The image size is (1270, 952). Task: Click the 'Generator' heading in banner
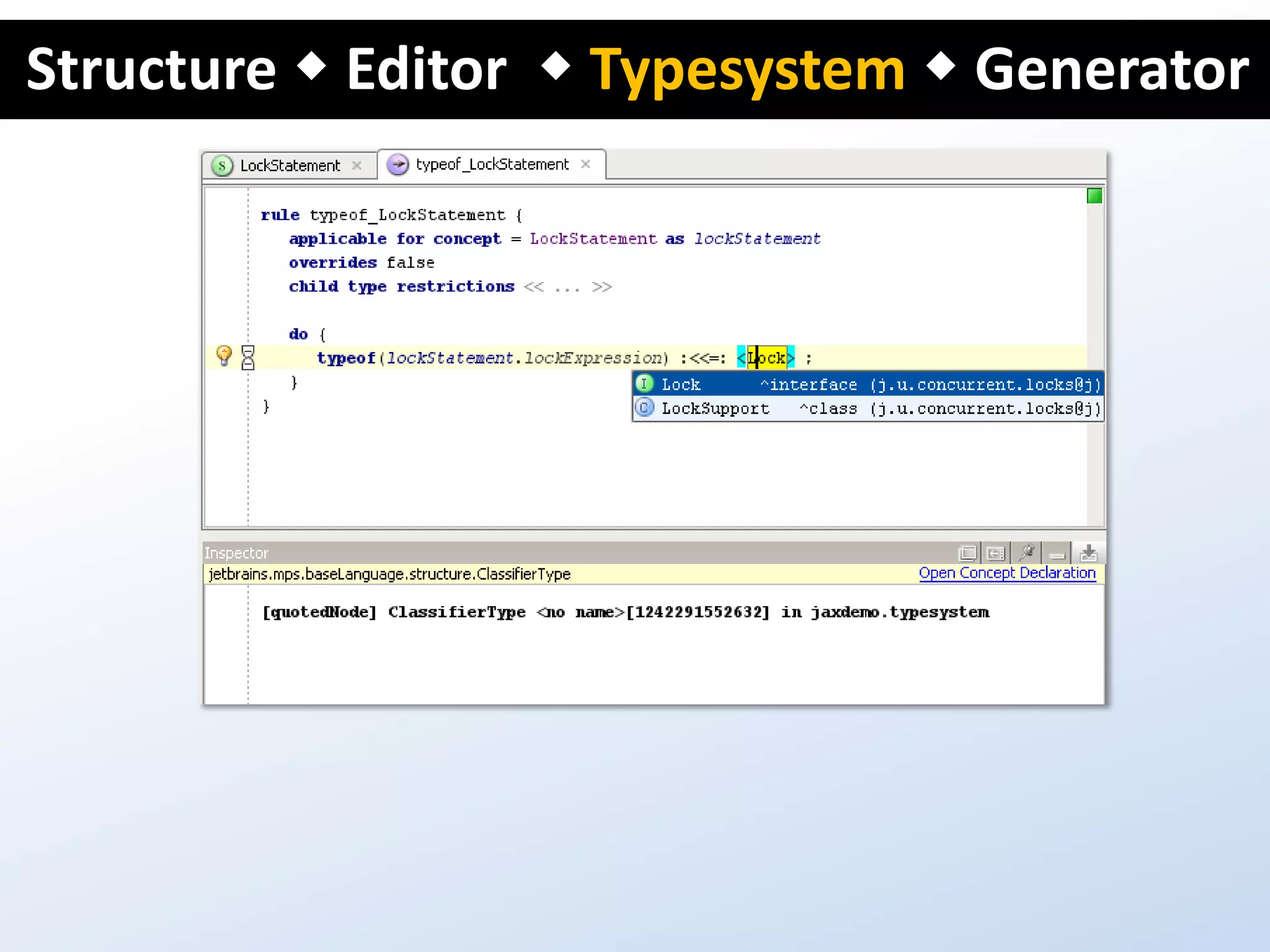point(1112,69)
